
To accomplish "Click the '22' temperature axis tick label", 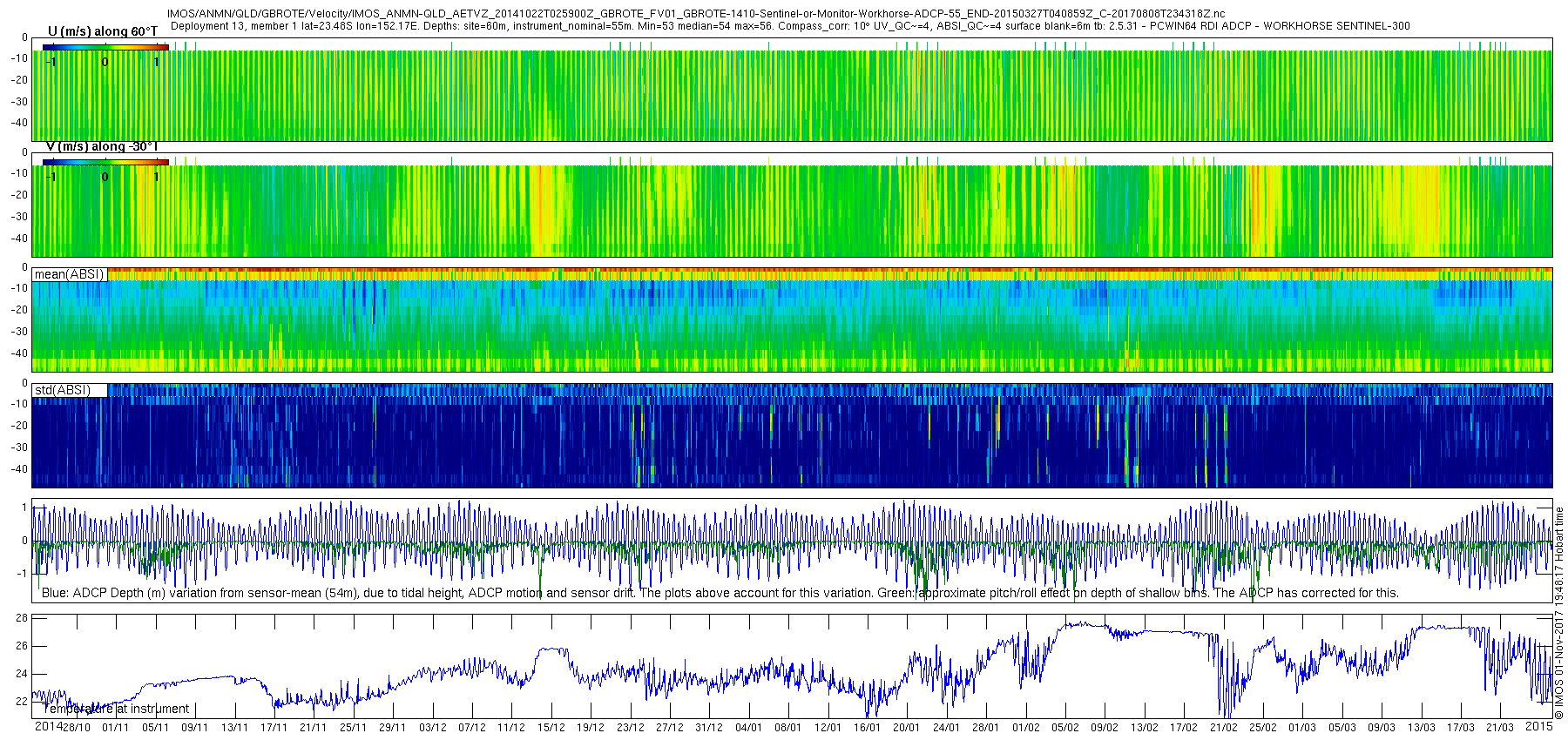I will tap(22, 702).
